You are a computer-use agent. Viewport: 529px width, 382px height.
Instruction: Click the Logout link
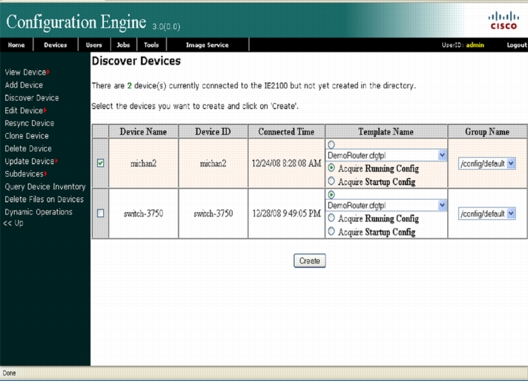click(517, 45)
